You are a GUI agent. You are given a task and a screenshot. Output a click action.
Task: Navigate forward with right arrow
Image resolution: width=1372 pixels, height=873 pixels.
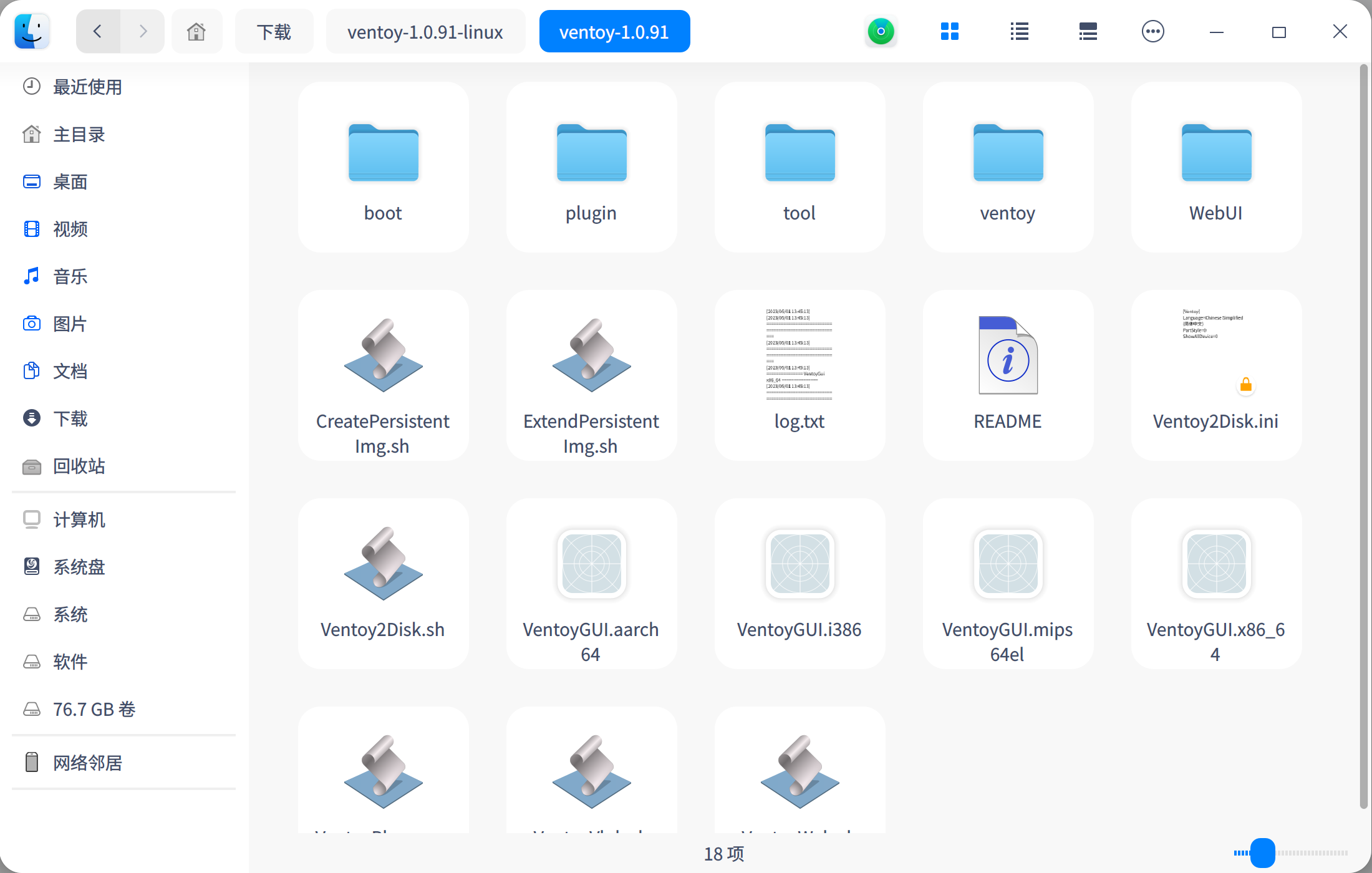pyautogui.click(x=143, y=31)
